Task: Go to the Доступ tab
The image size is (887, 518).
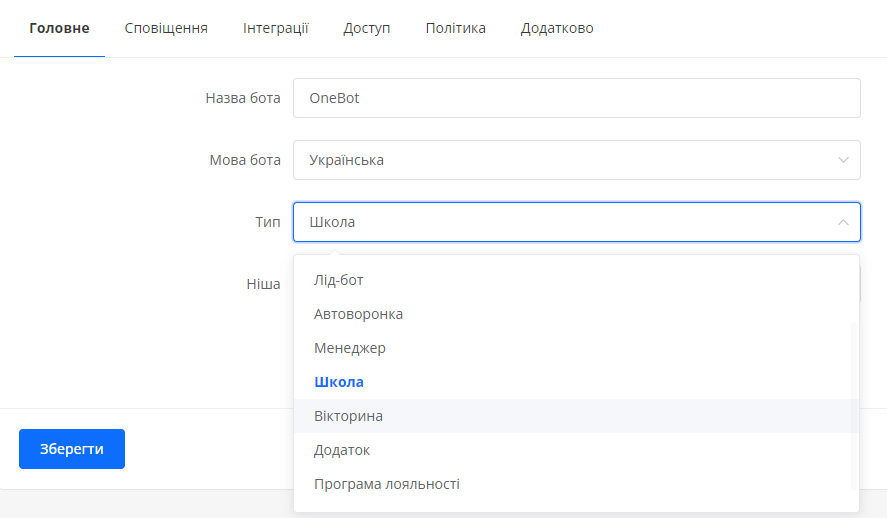Action: (367, 28)
